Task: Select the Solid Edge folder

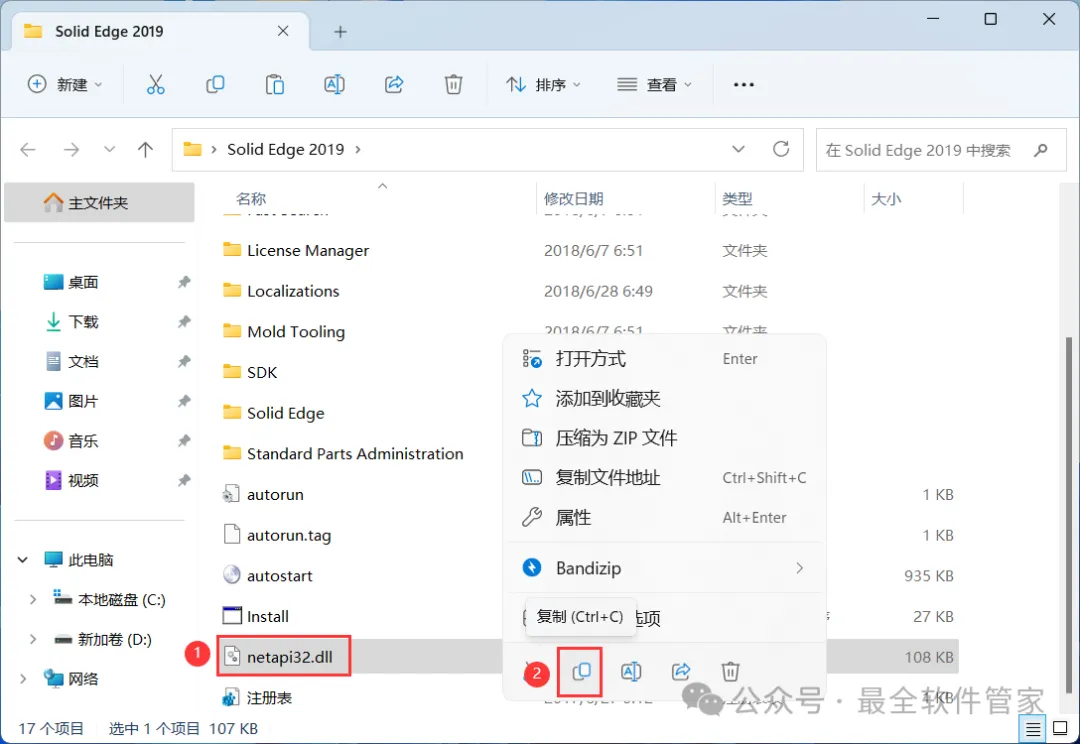Action: point(286,413)
